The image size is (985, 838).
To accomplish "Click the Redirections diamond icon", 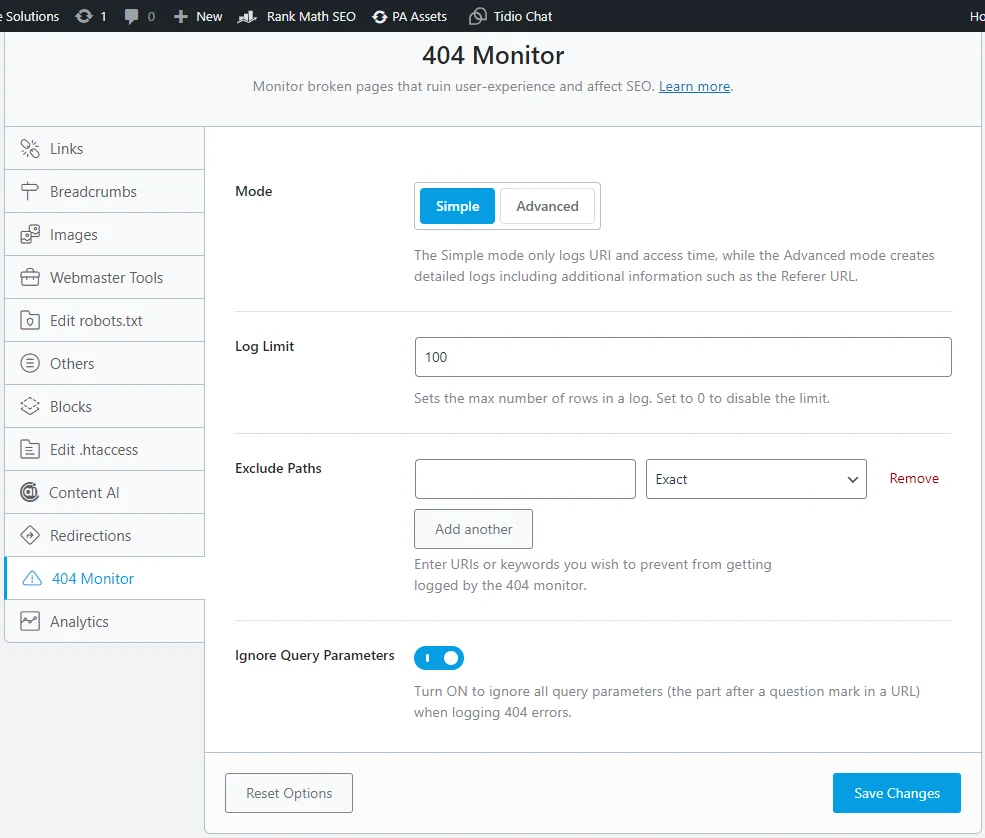I will click(x=30, y=535).
